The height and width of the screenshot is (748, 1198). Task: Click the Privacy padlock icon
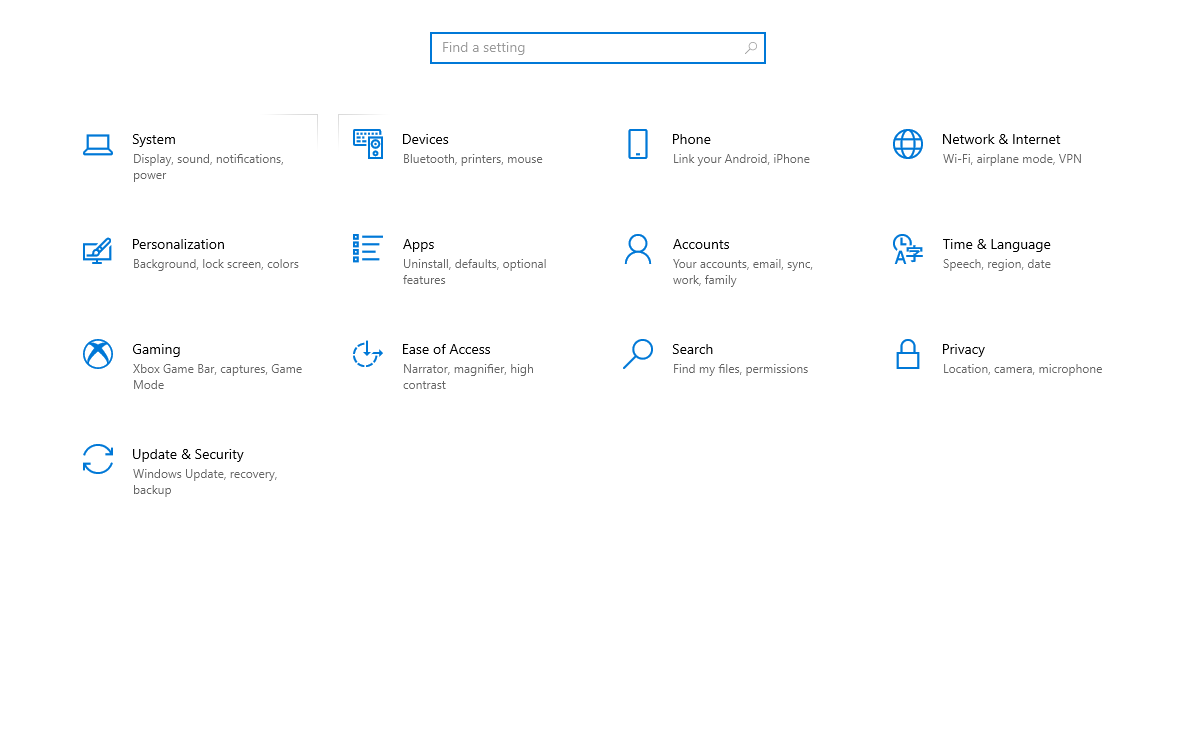[x=908, y=354]
